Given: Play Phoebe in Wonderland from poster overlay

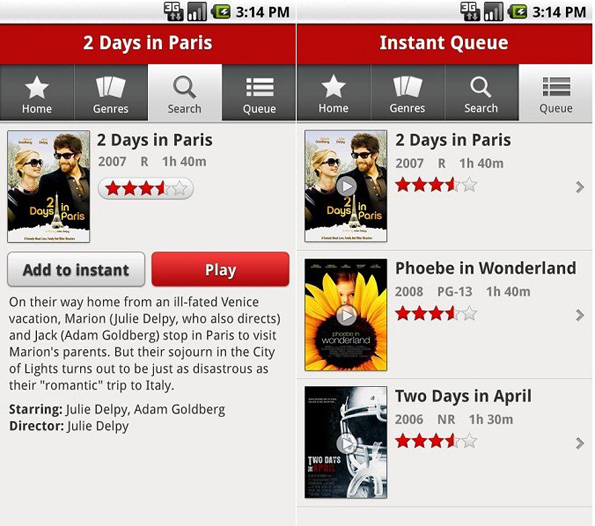Looking at the screenshot, I should [346, 315].
